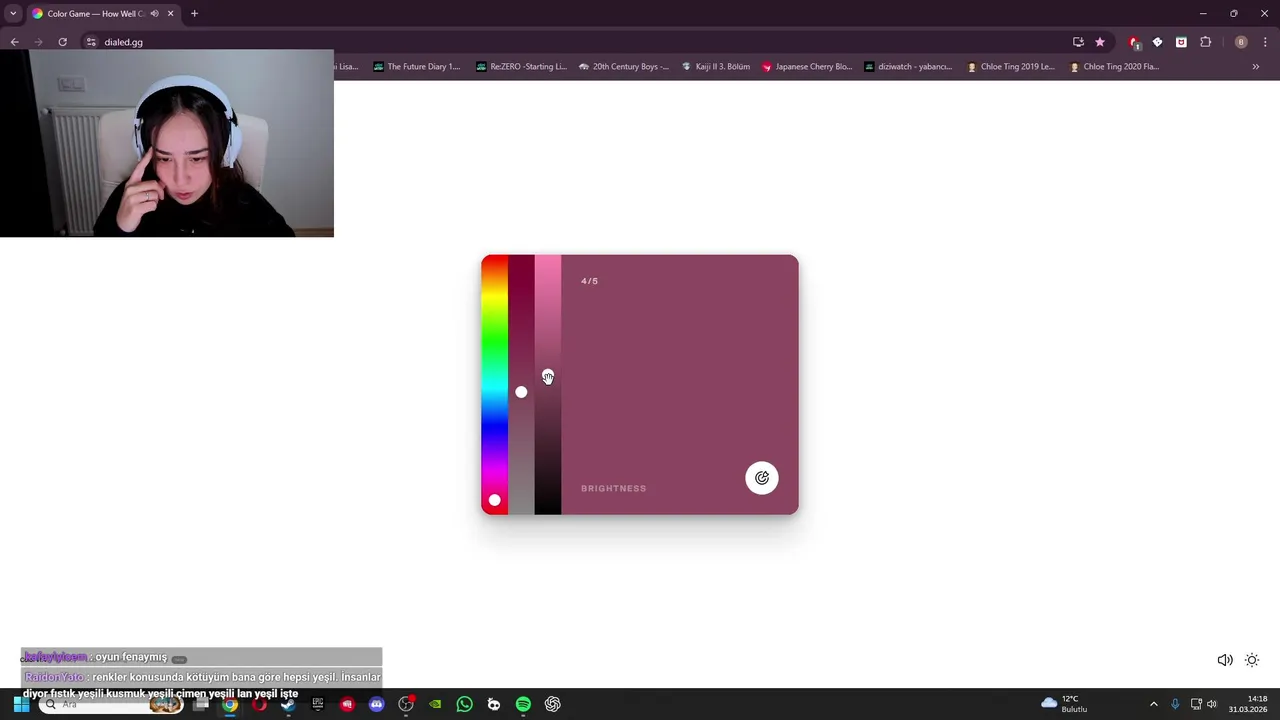The height and width of the screenshot is (720, 1280).
Task: Open Task View in the taskbar
Action: point(201,704)
